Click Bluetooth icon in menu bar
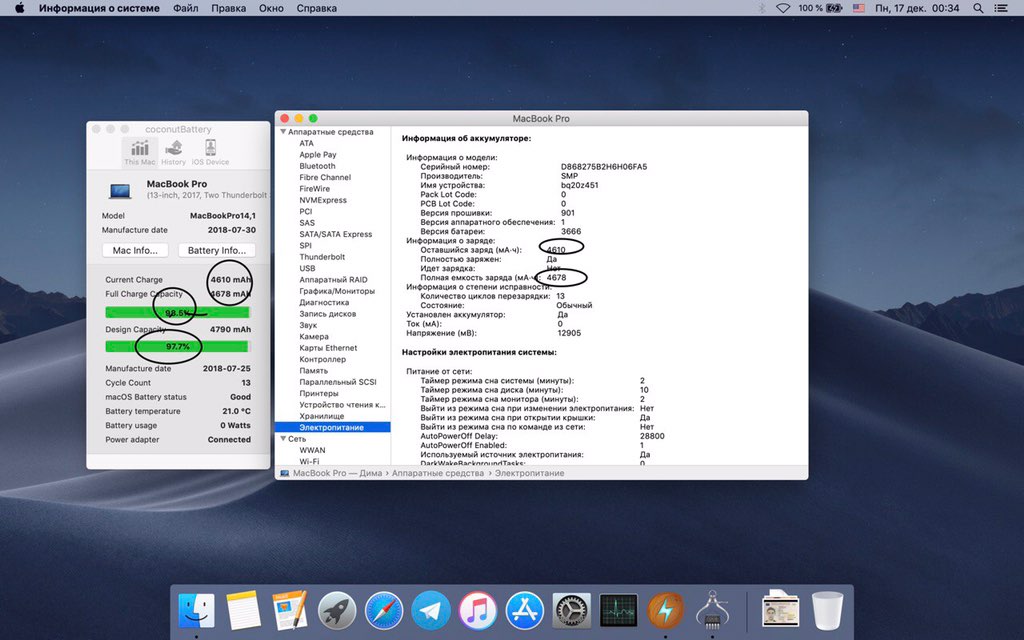 coord(761,8)
